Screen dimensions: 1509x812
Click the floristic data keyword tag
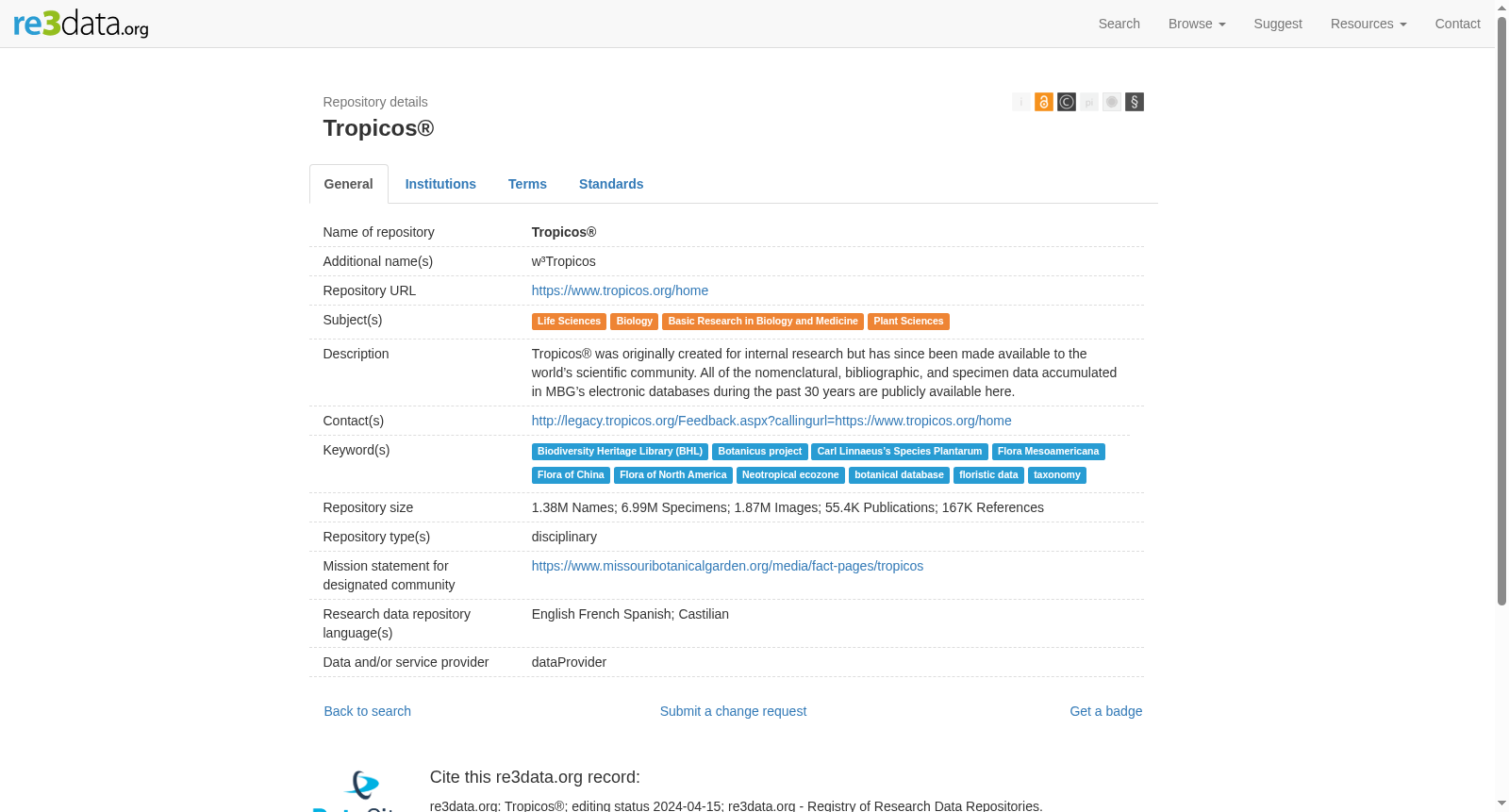(x=988, y=475)
